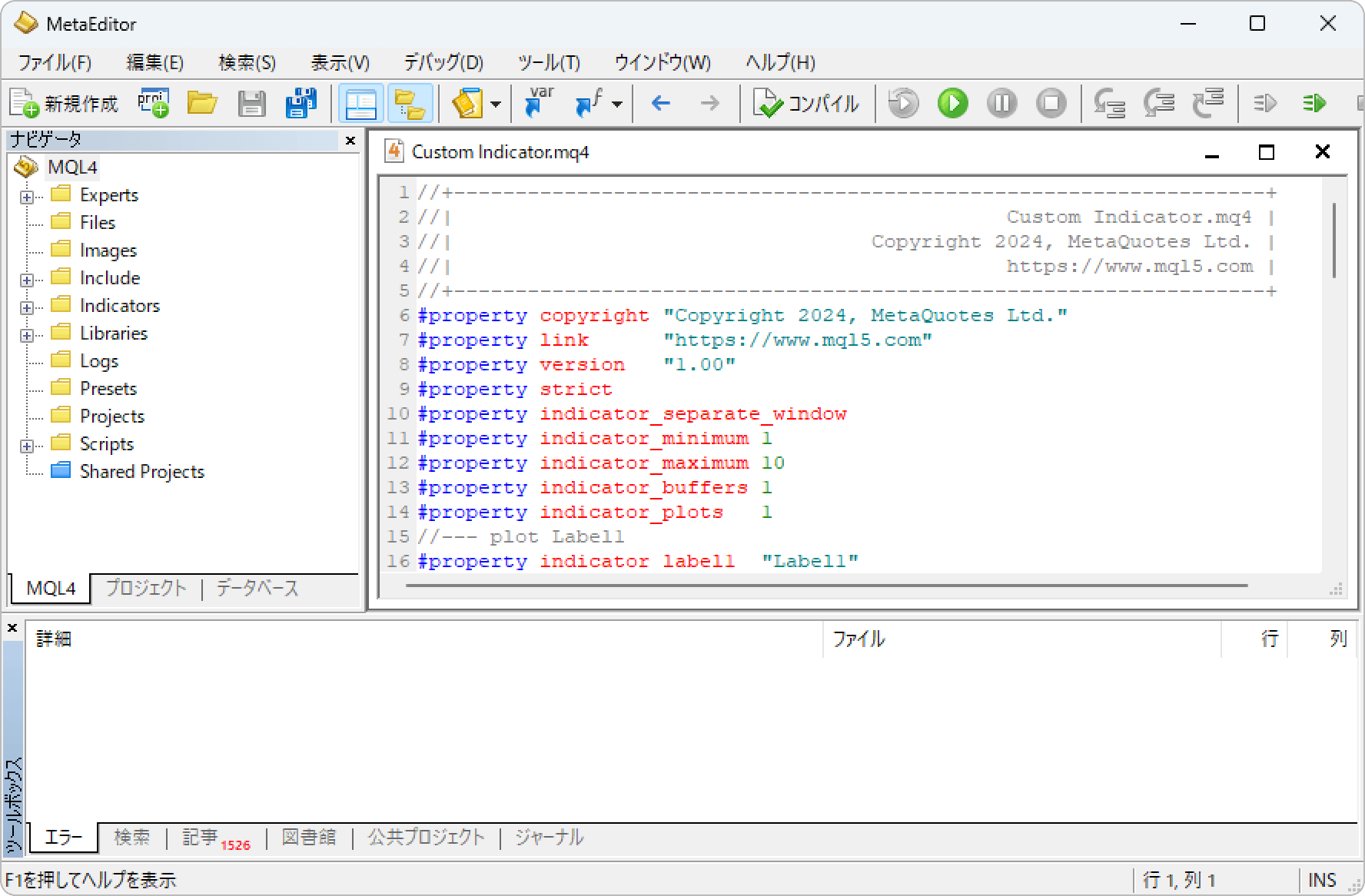Image resolution: width=1365 pixels, height=896 pixels.
Task: Click the restart-debug history icon
Action: coord(903,103)
